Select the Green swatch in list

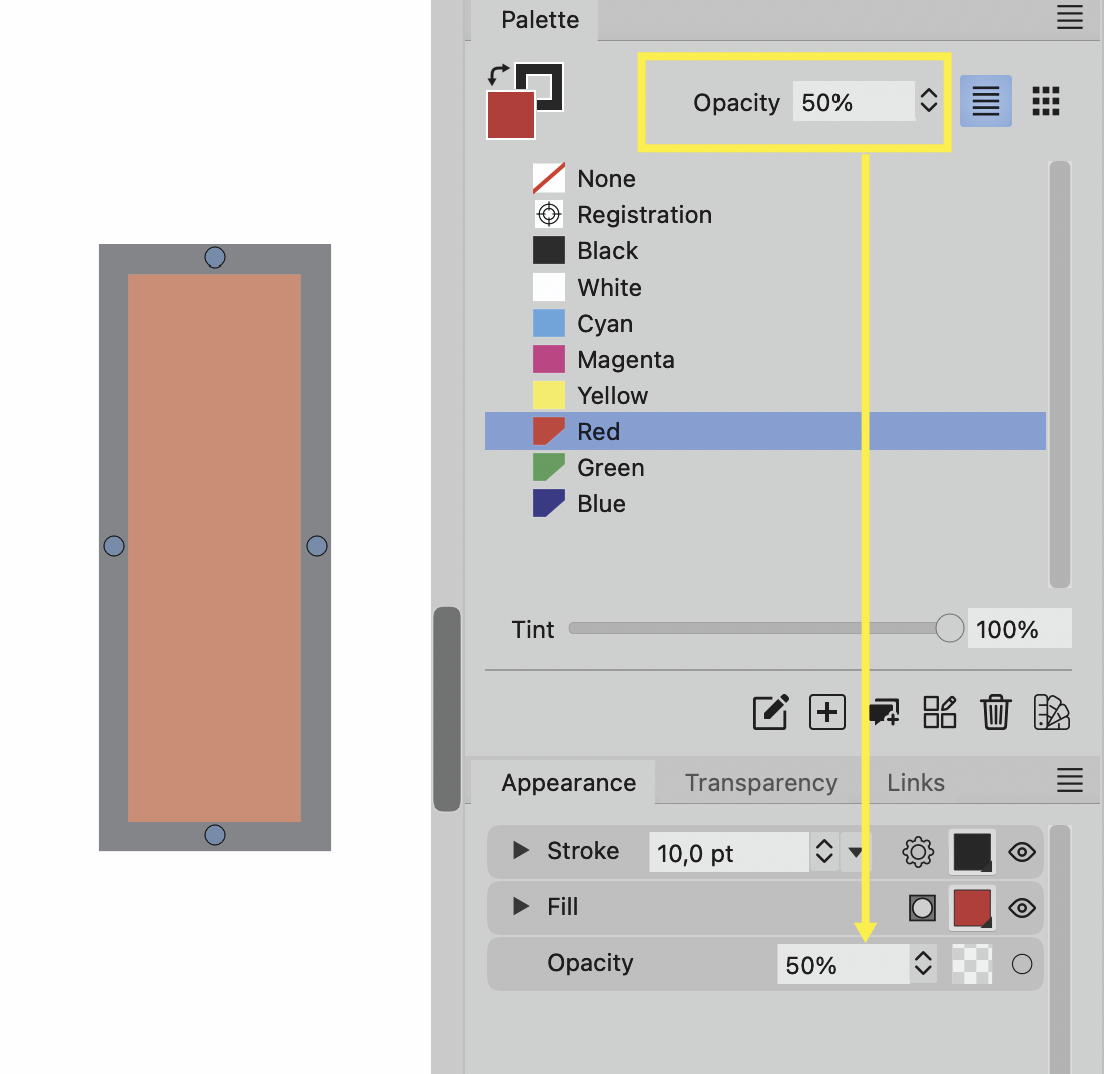tap(610, 468)
